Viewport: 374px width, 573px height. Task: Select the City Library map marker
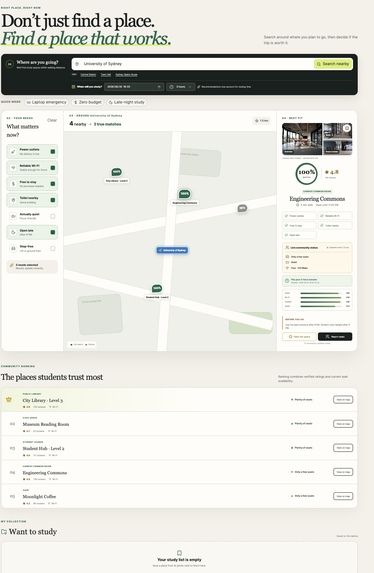(117, 172)
